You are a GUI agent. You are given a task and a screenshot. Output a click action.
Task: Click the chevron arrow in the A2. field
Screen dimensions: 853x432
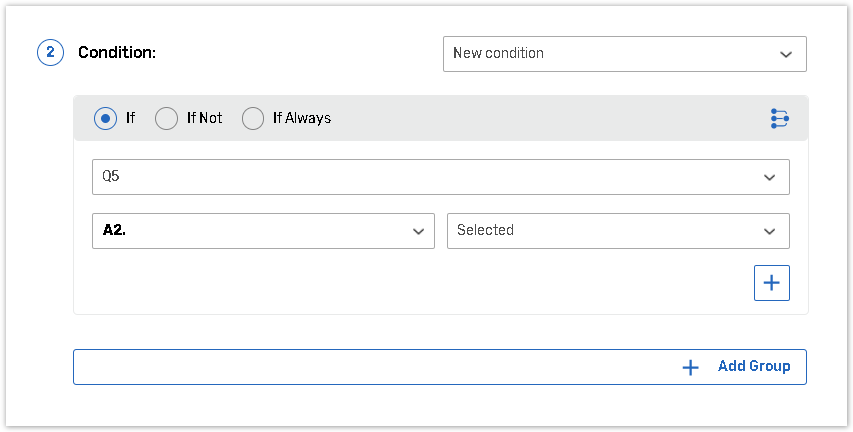pos(418,231)
